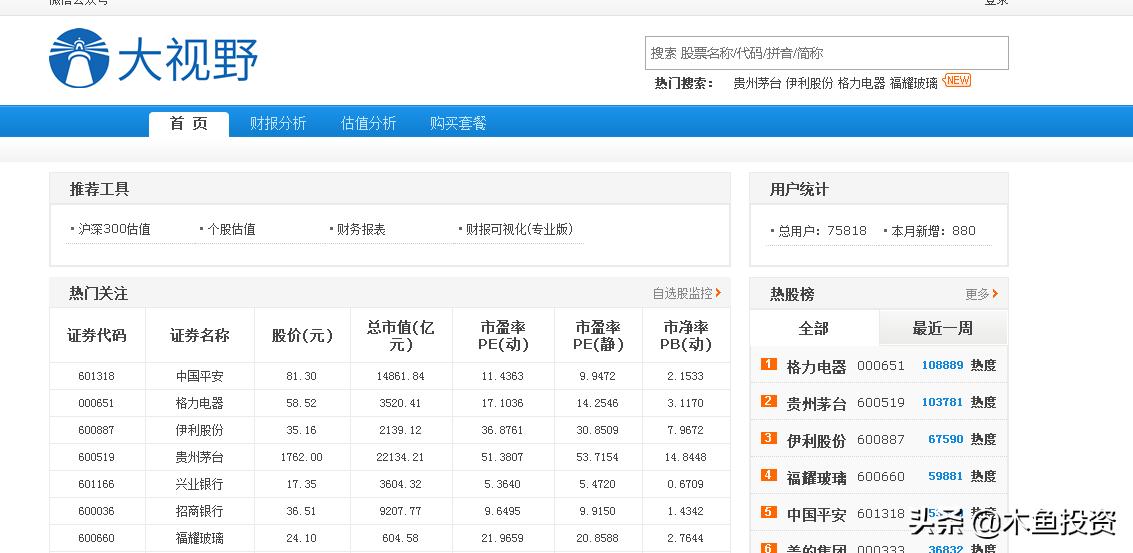Click price 1762.00 cell
Image resolution: width=1133 pixels, height=553 pixels.
(x=301, y=457)
